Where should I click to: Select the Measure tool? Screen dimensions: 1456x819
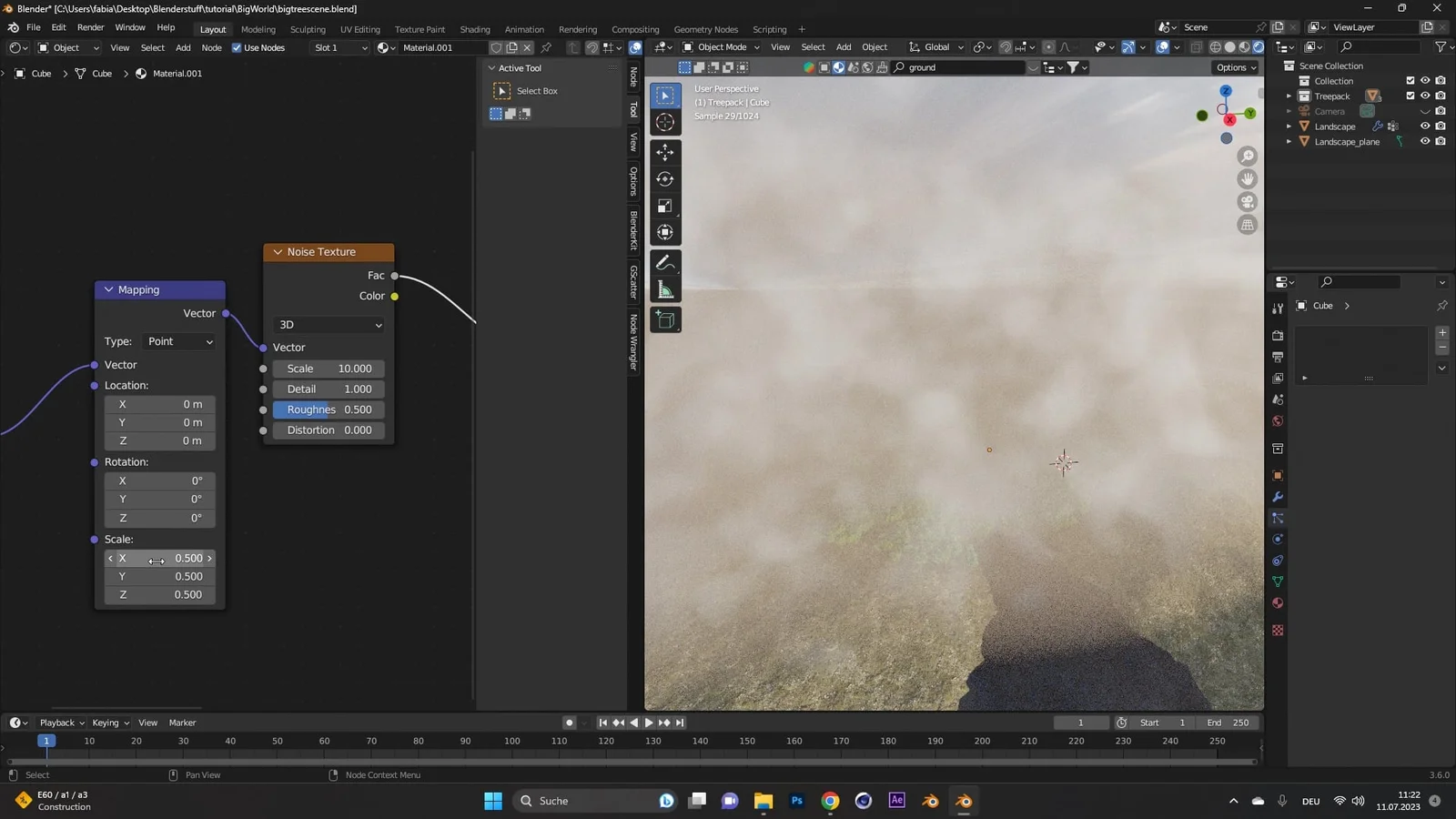pos(665,289)
